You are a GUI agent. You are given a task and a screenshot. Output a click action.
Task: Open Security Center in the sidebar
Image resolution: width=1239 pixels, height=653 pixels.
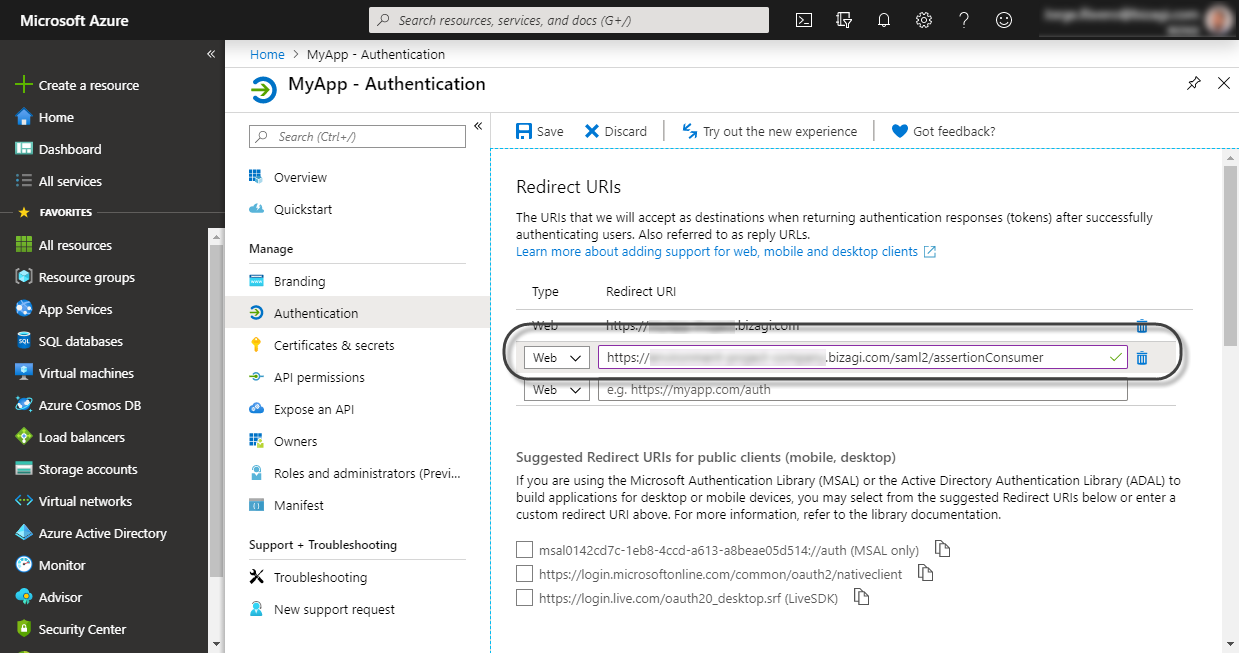pyautogui.click(x=82, y=629)
